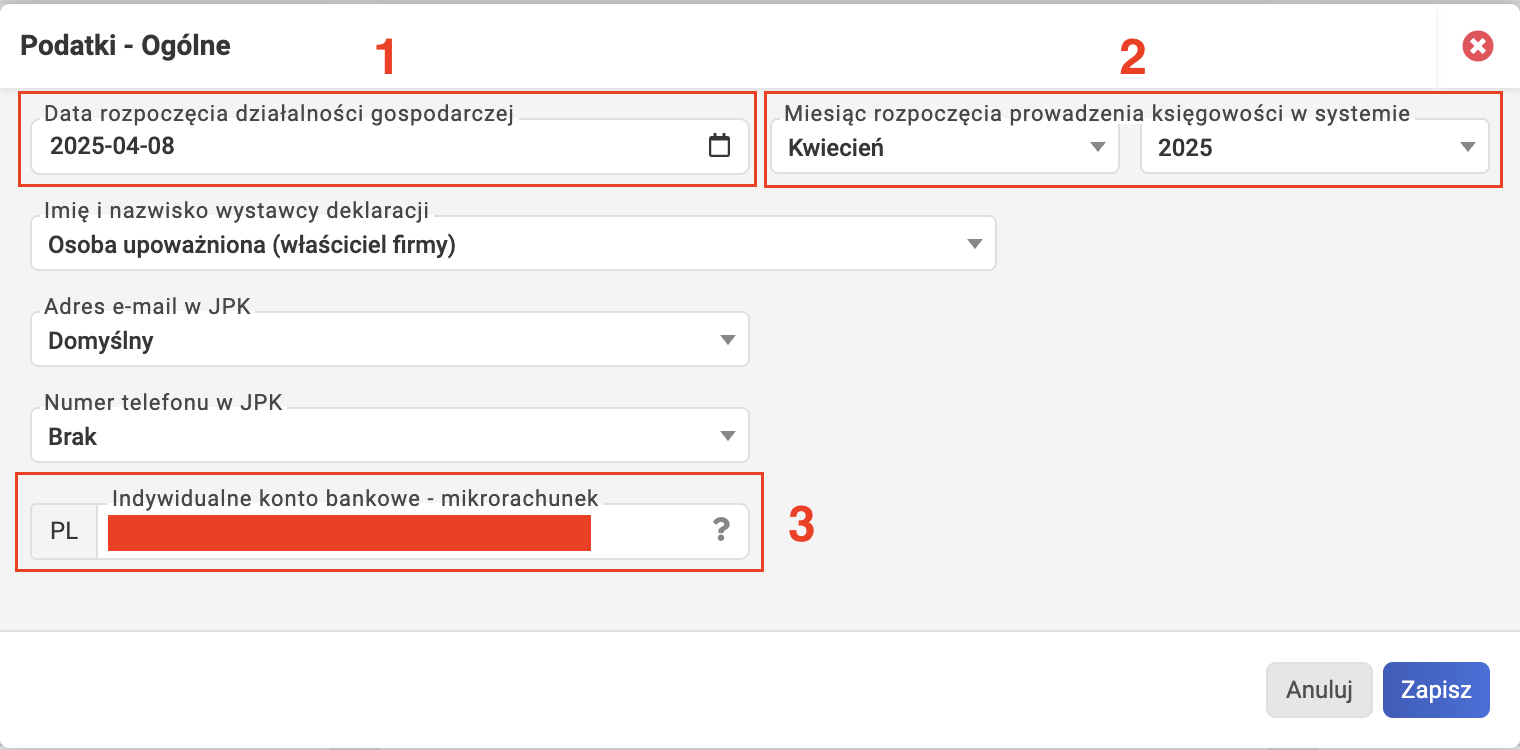This screenshot has height=750, width=1520.
Task: Focus the mikrorachunek bank account input
Action: coord(422,531)
